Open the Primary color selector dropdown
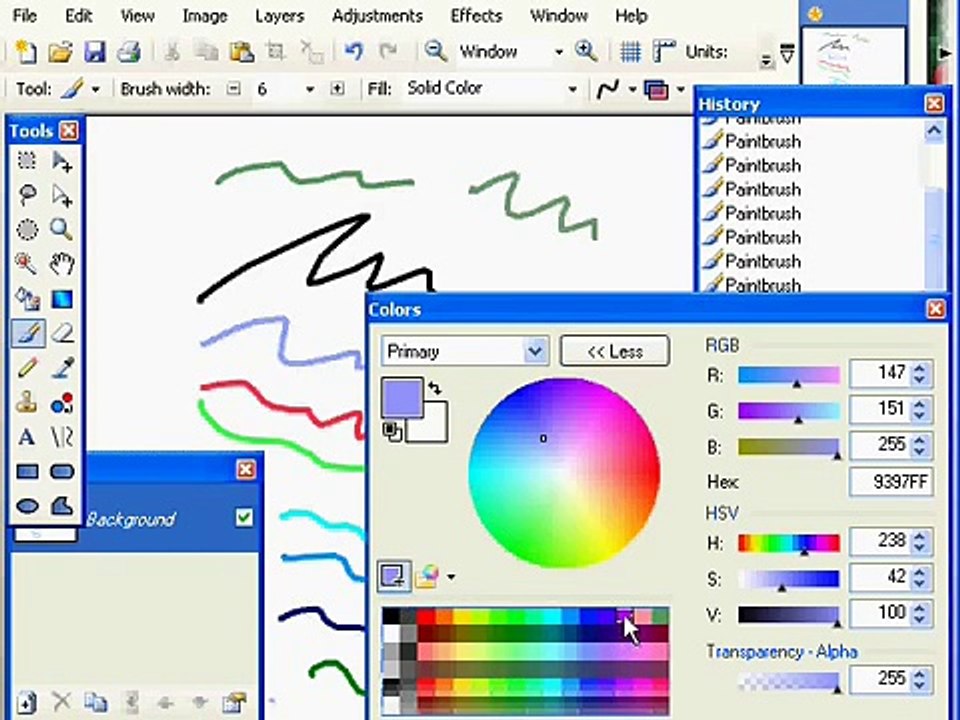960x720 pixels. tap(535, 351)
